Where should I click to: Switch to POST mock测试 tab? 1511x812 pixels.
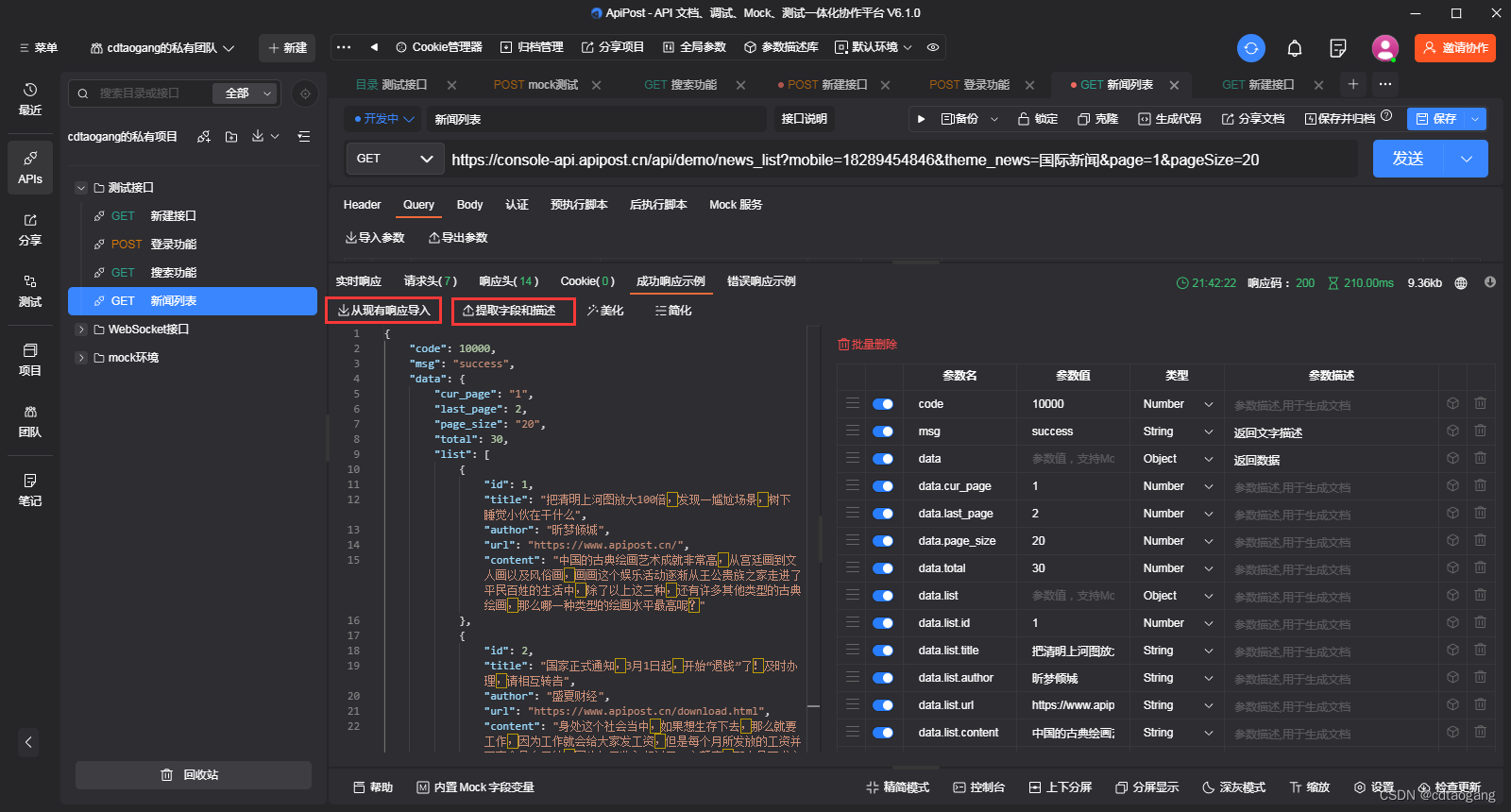pyautogui.click(x=535, y=85)
